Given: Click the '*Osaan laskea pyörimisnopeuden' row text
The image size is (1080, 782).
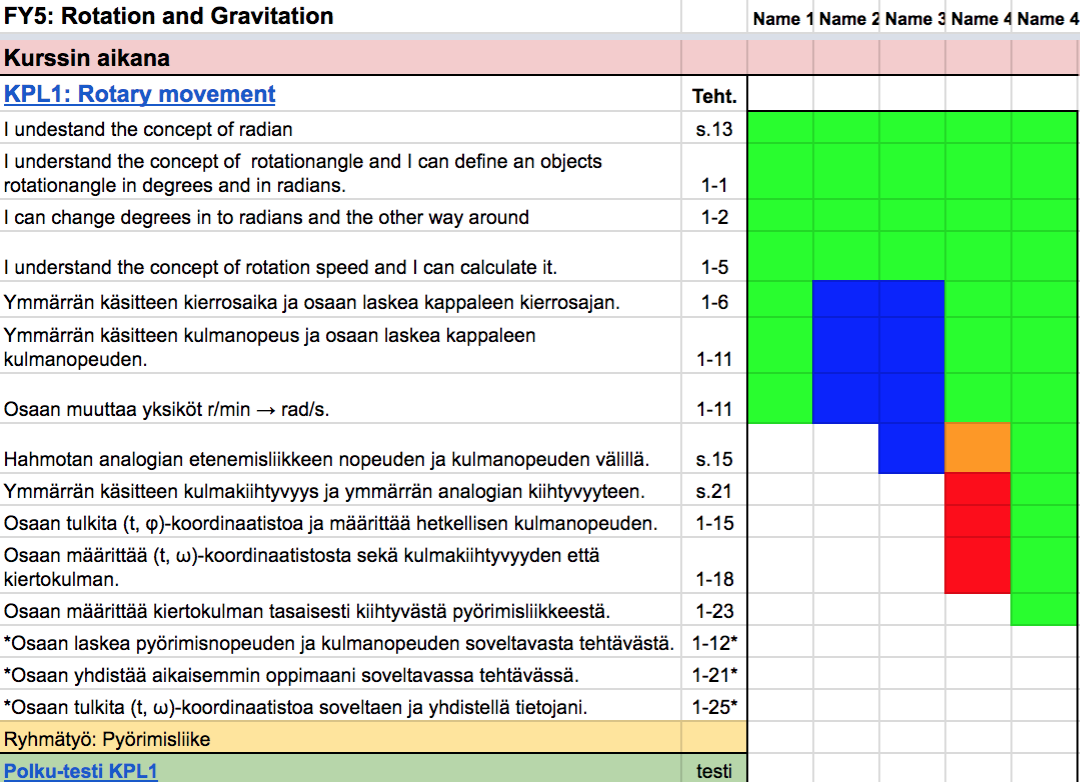Looking at the screenshot, I should [339, 643].
